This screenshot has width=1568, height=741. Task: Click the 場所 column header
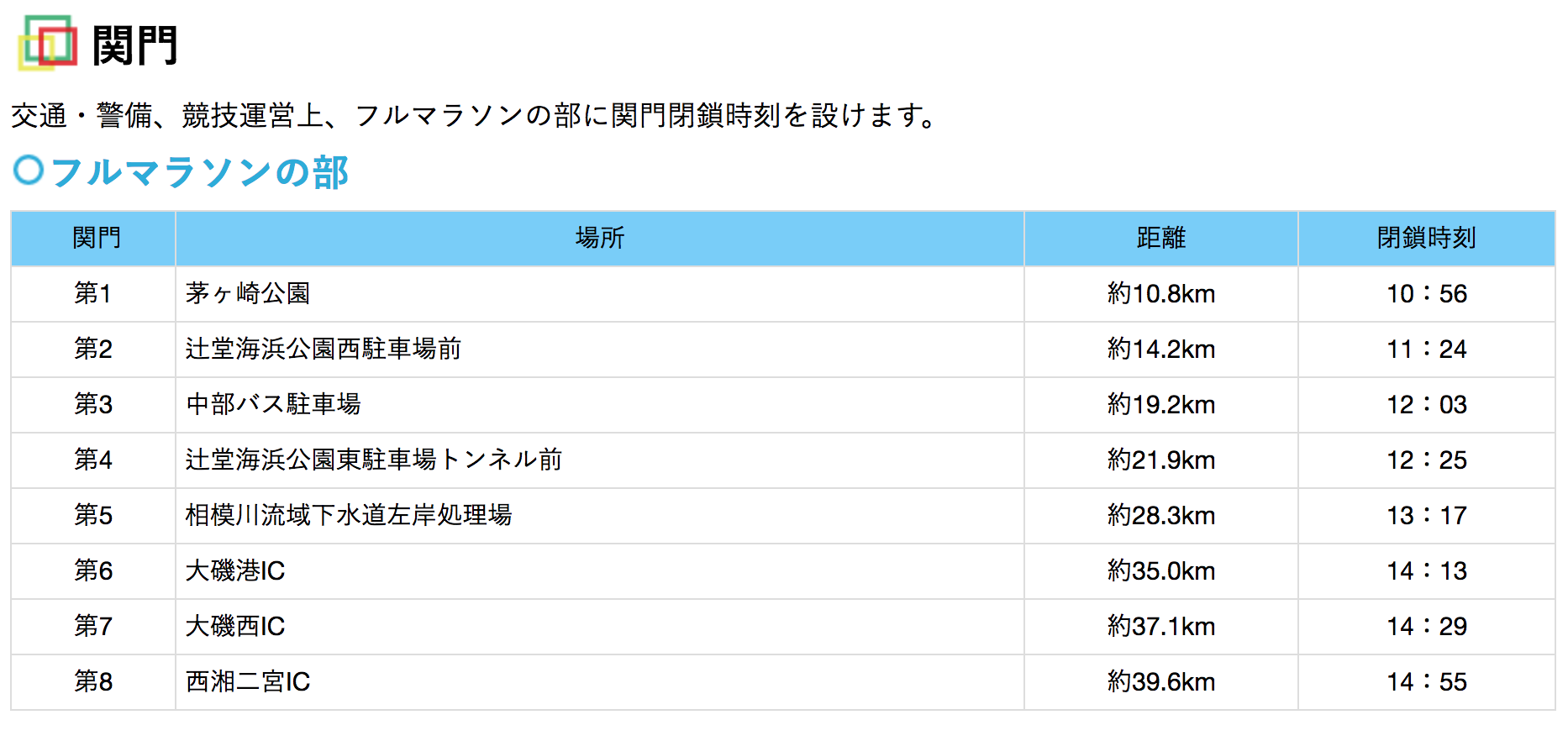pos(599,238)
